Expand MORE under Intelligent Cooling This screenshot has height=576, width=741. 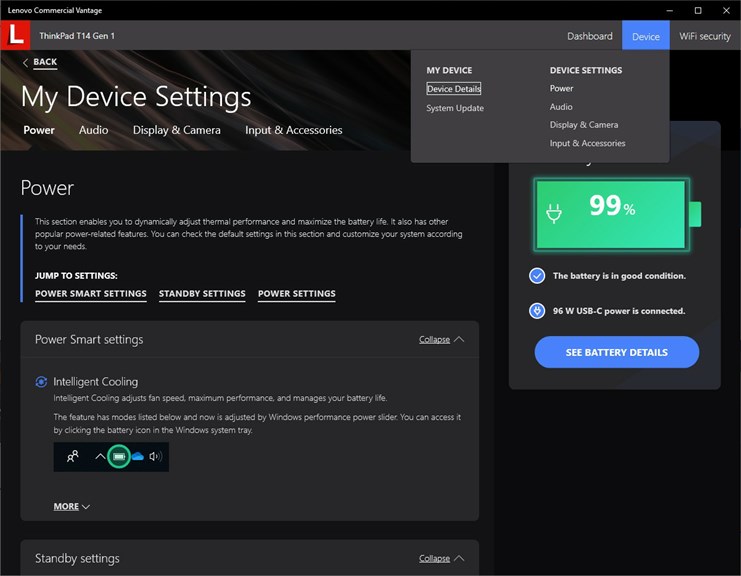[71, 507]
